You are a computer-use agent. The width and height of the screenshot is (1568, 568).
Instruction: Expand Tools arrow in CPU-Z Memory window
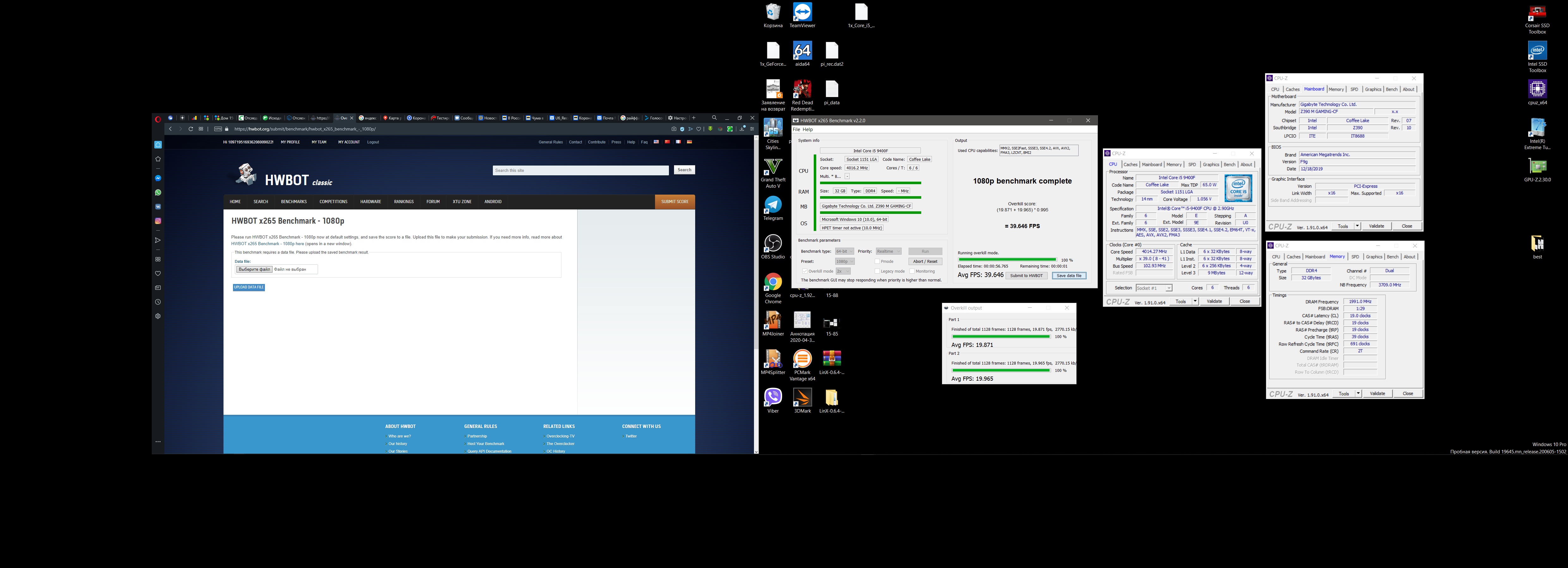coord(1358,394)
